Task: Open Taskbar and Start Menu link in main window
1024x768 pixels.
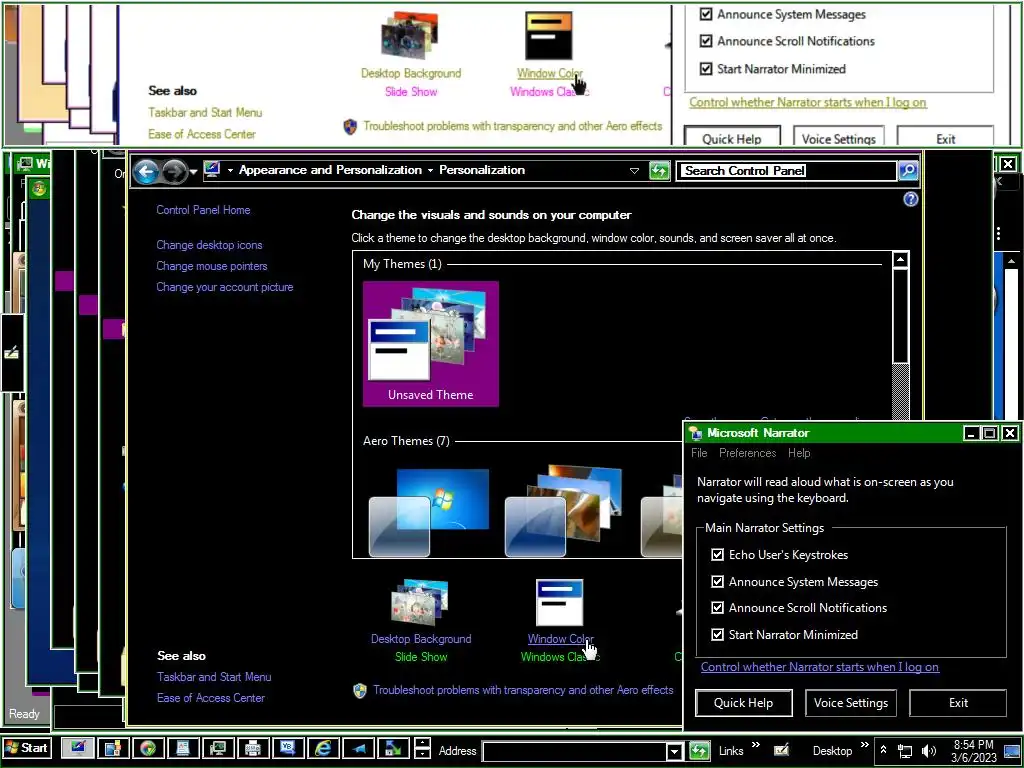Action: 214,677
